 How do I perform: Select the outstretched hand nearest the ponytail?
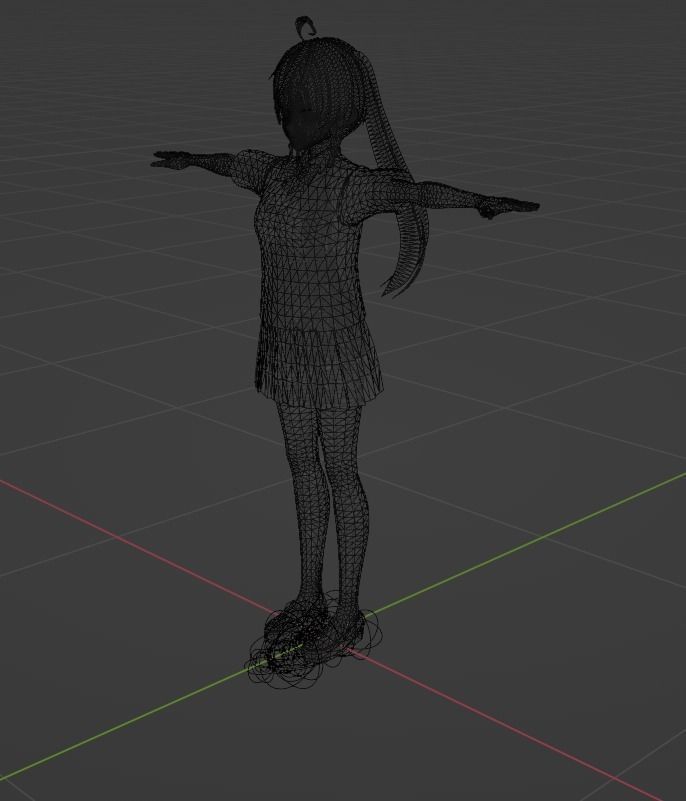509,206
